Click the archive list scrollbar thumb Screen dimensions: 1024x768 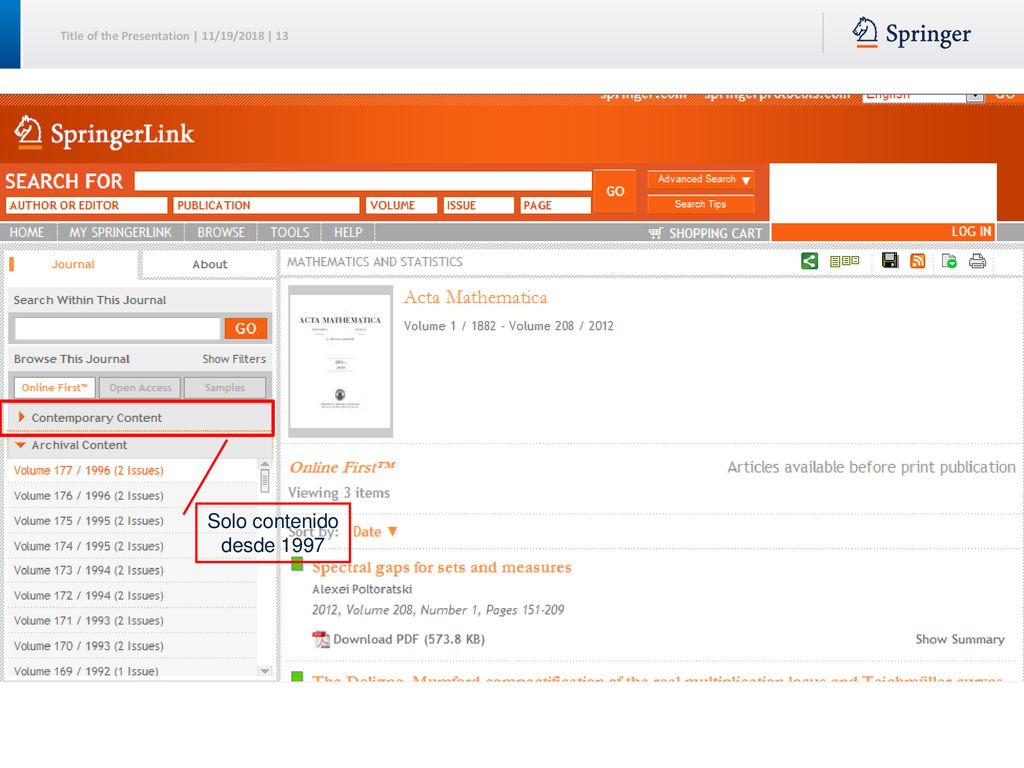pyautogui.click(x=264, y=481)
